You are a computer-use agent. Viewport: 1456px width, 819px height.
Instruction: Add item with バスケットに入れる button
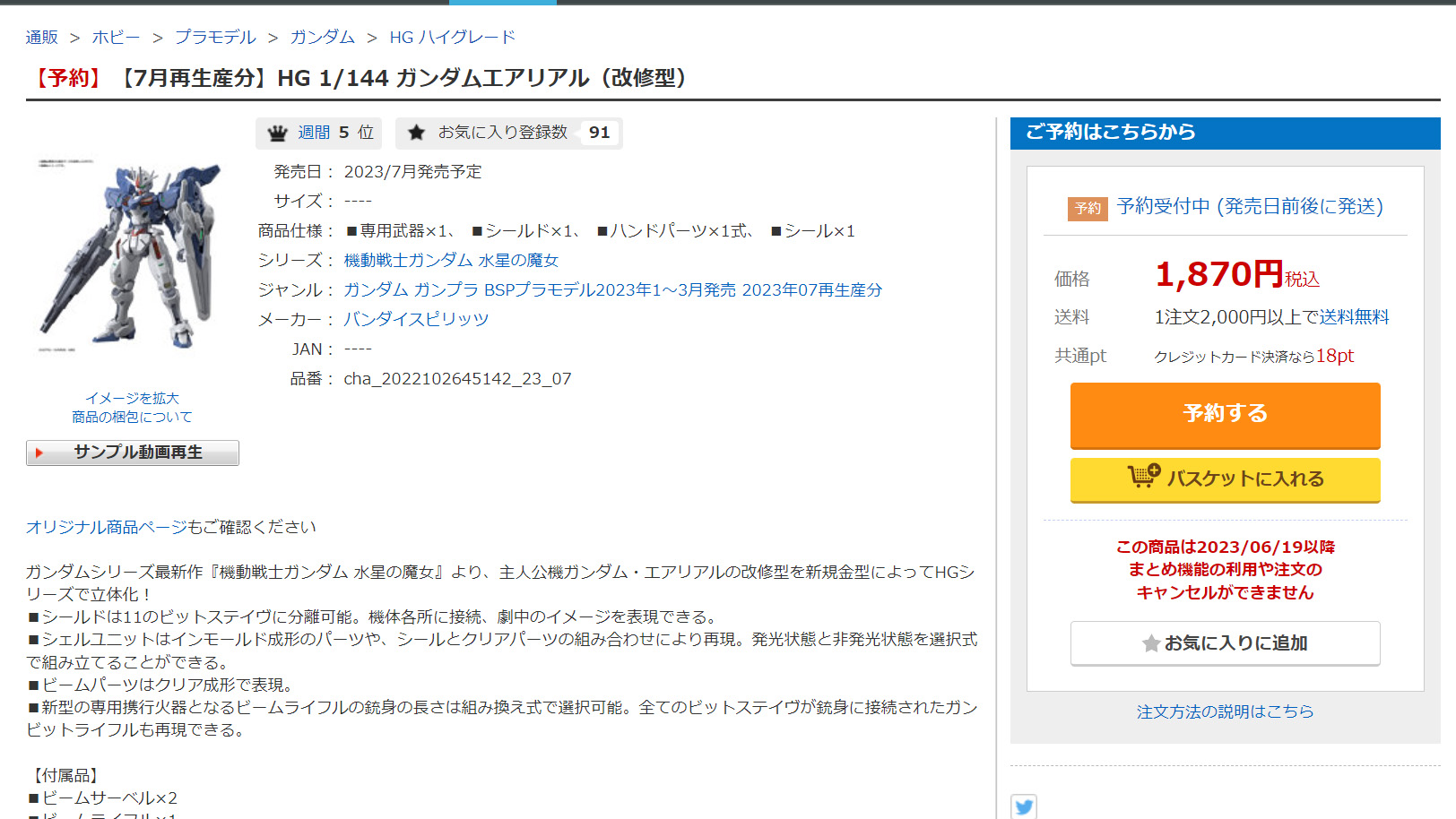pos(1226,479)
